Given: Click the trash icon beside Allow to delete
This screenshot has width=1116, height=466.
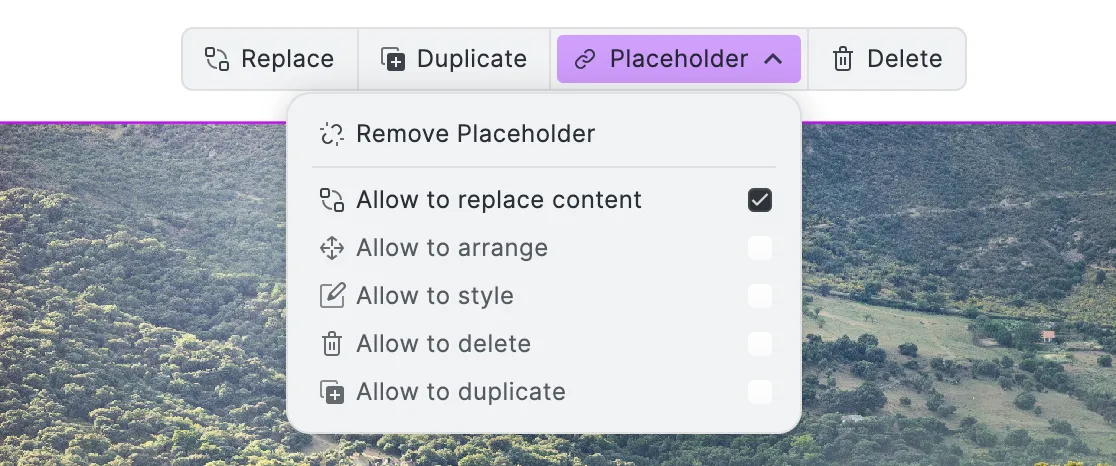Looking at the screenshot, I should tap(332, 344).
